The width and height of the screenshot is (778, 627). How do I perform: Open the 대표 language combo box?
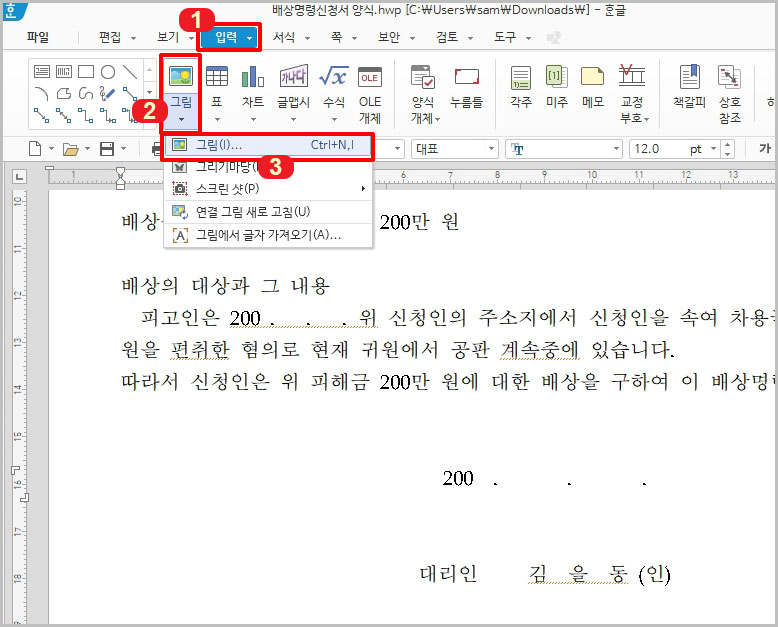[x=454, y=149]
